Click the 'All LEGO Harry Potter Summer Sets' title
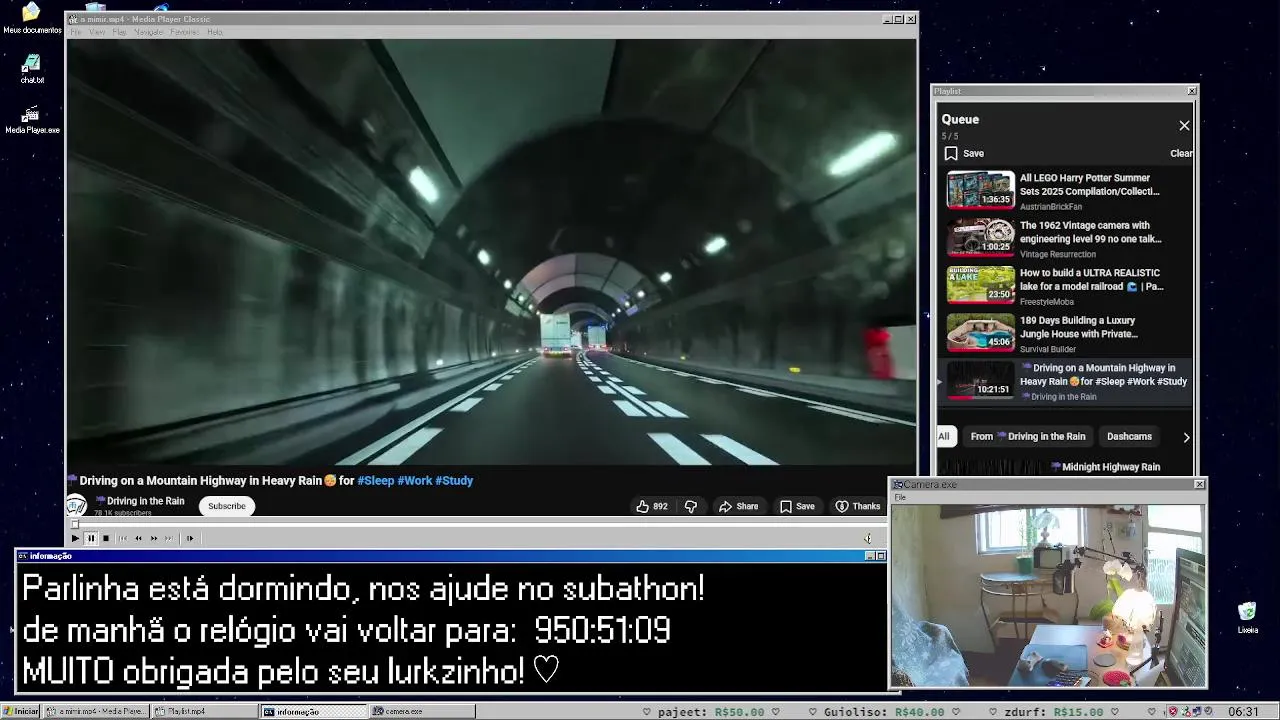The image size is (1280, 720). point(1090,185)
